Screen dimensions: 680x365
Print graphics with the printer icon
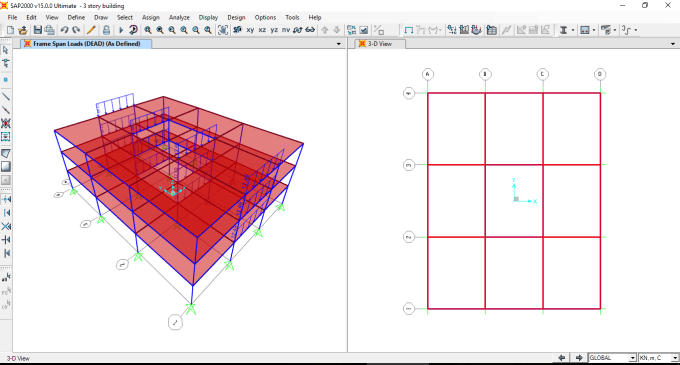(50, 30)
